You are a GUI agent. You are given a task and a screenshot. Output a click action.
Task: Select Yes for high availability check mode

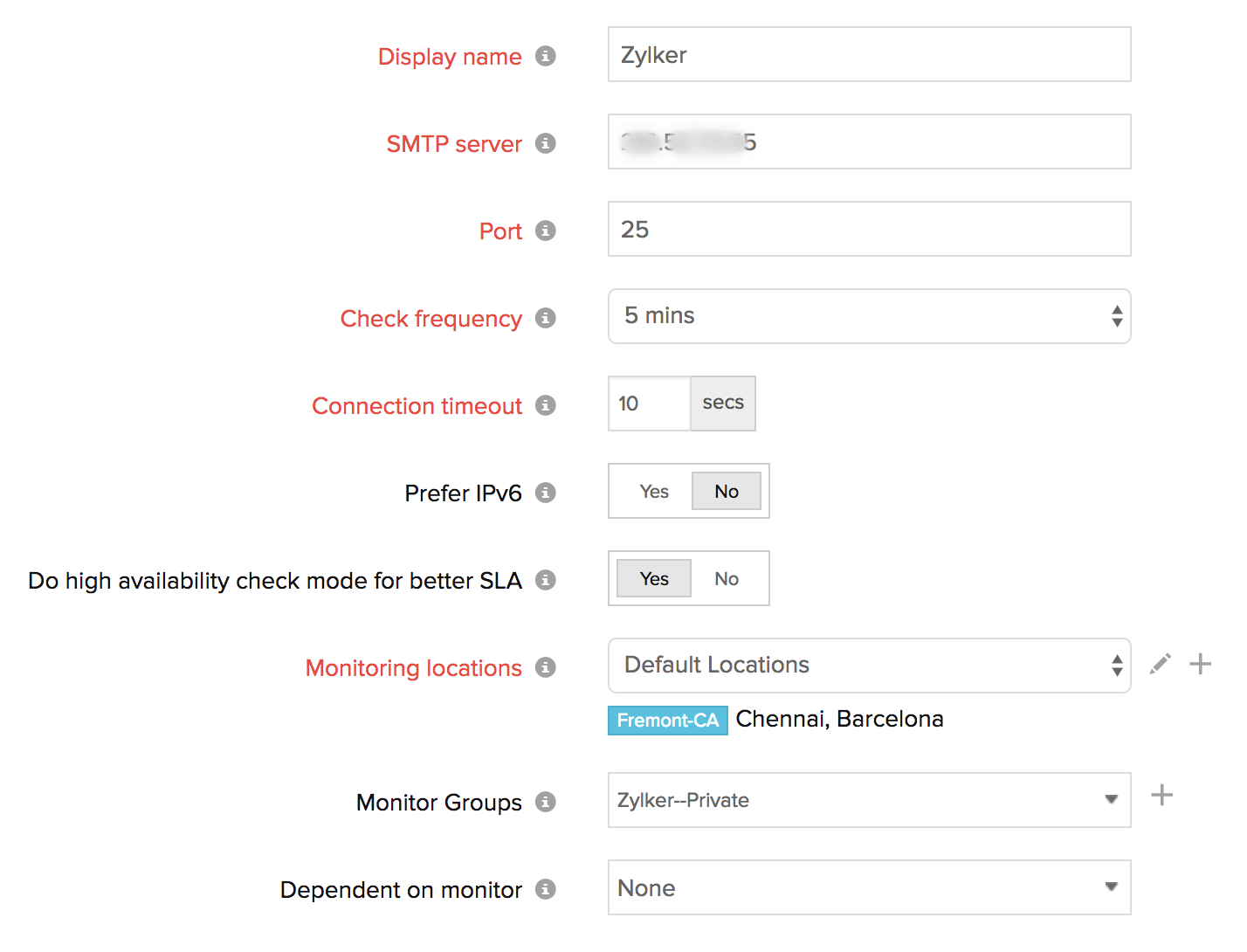[x=654, y=579]
